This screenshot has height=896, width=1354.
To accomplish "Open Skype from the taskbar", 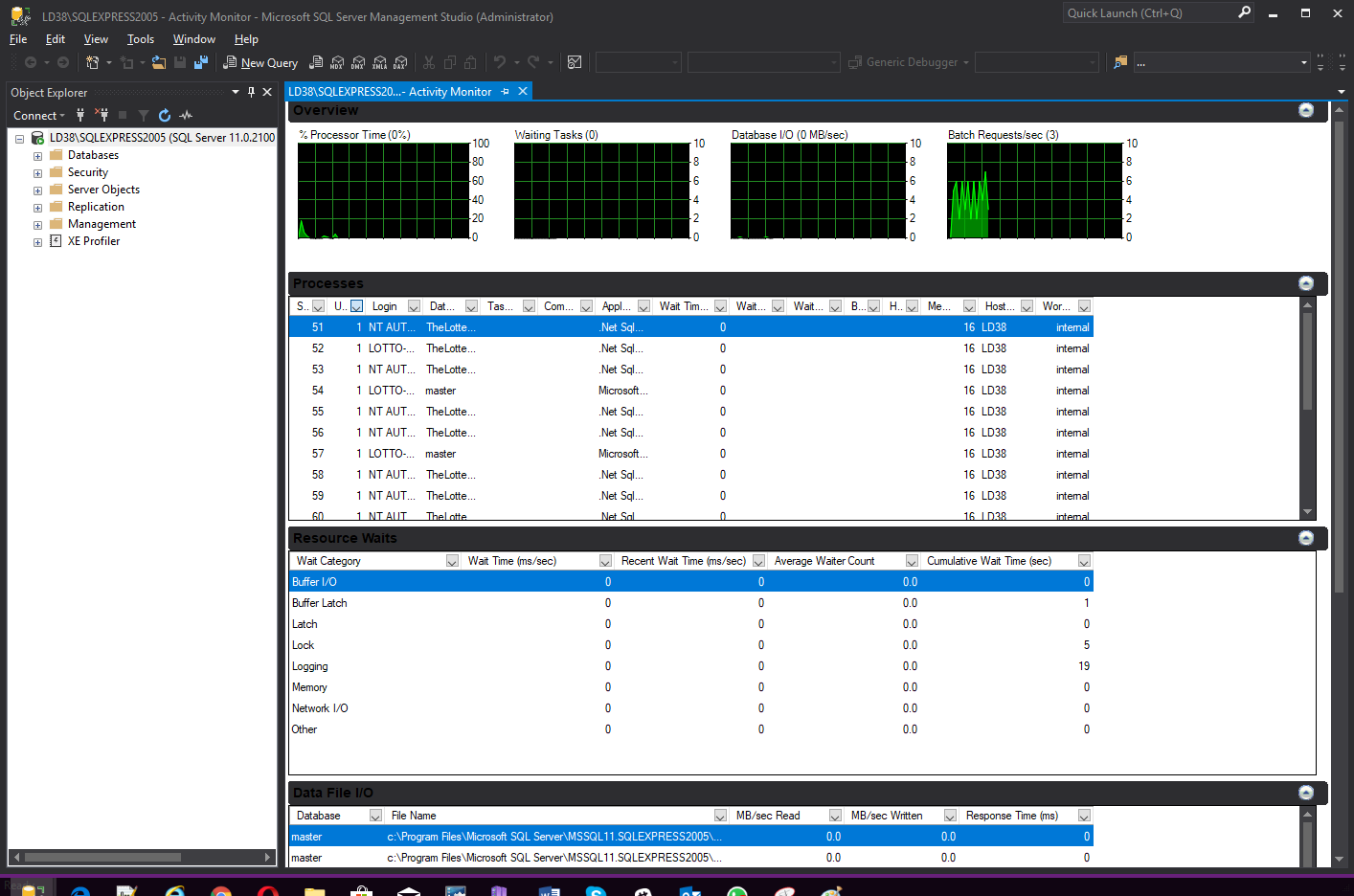I will [597, 891].
